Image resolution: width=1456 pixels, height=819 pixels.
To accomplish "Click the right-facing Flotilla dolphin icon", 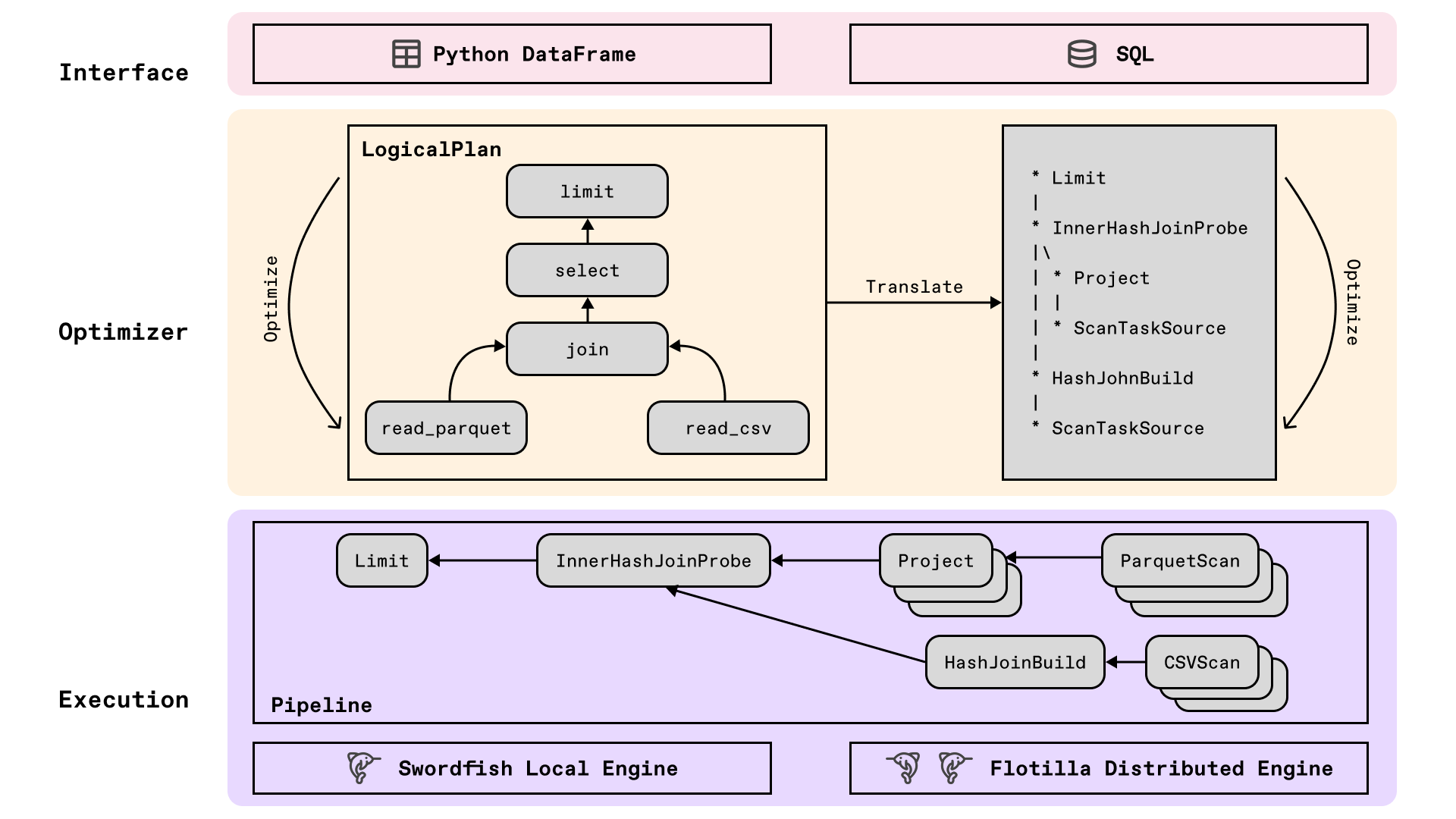I will coord(953,767).
